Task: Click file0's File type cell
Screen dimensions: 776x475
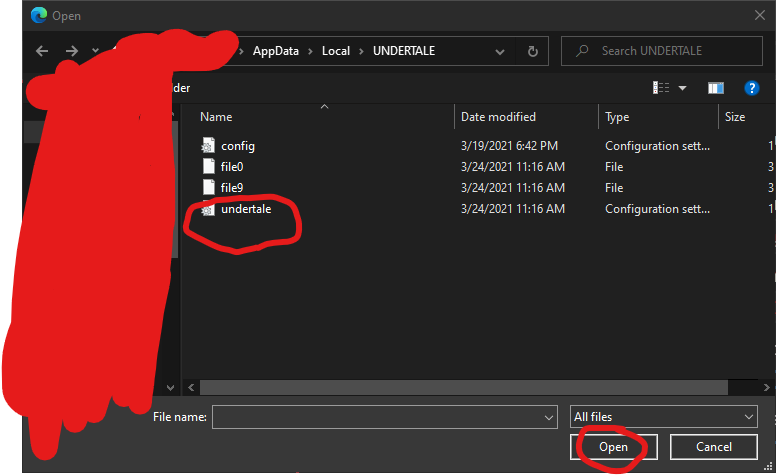Action: [x=614, y=167]
